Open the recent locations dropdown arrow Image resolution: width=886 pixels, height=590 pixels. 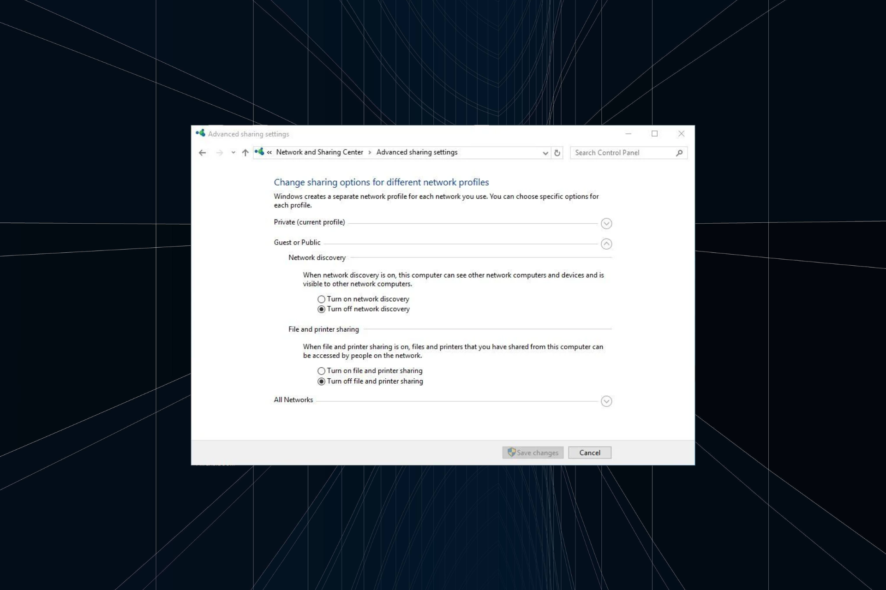[x=233, y=153]
